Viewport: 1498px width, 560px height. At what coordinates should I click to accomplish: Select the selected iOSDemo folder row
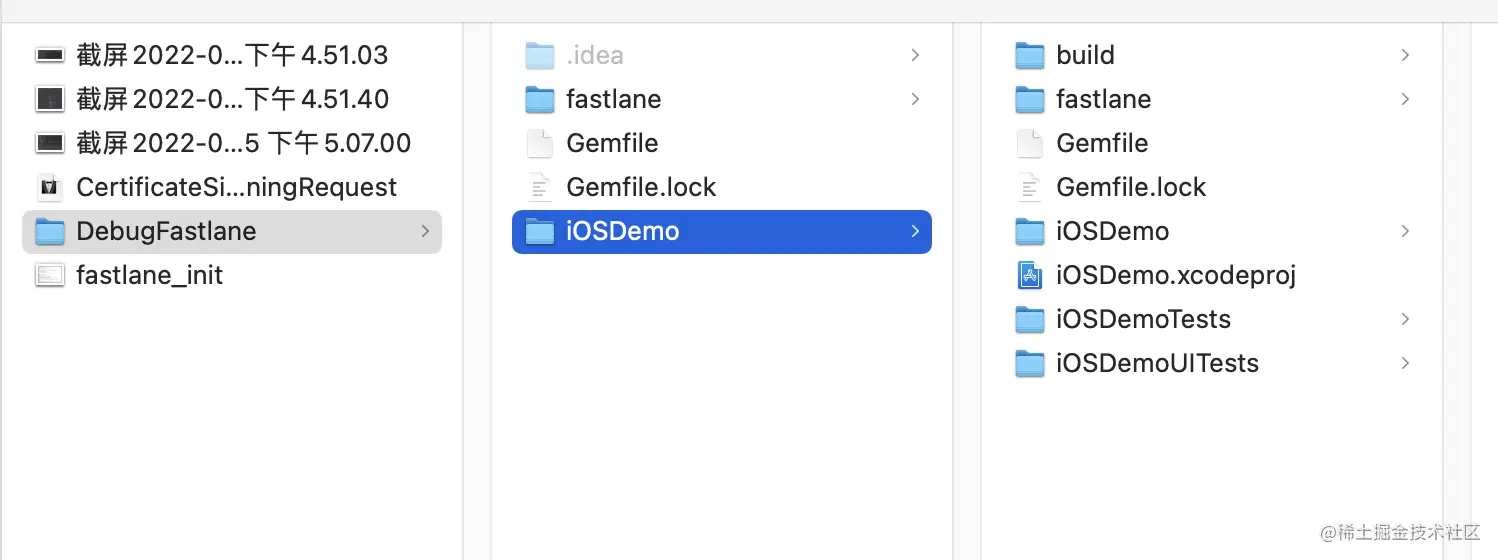pyautogui.click(x=720, y=231)
